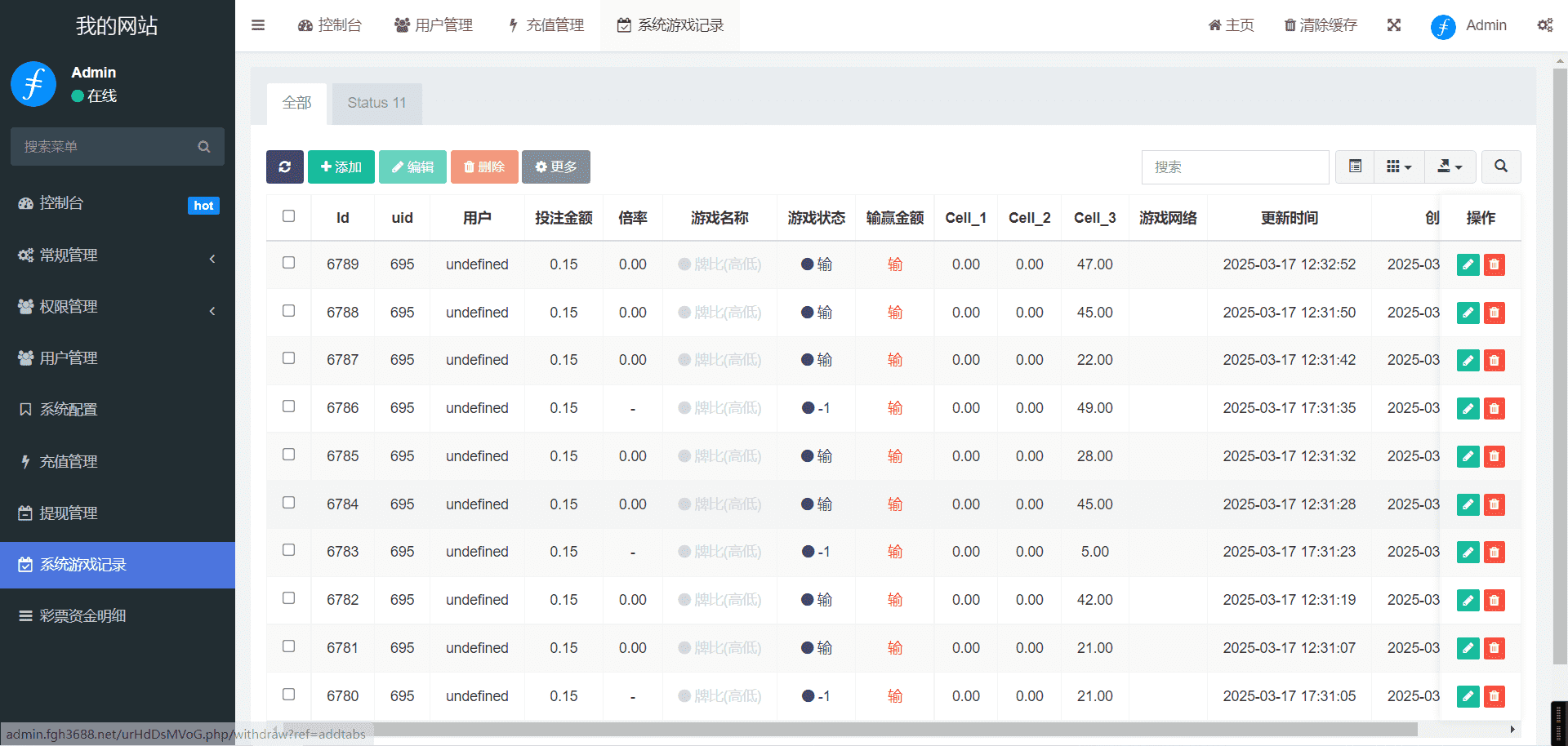Image resolution: width=1568 pixels, height=746 pixels.
Task: Open the 充值管理 tab in top navigation
Action: (x=546, y=25)
